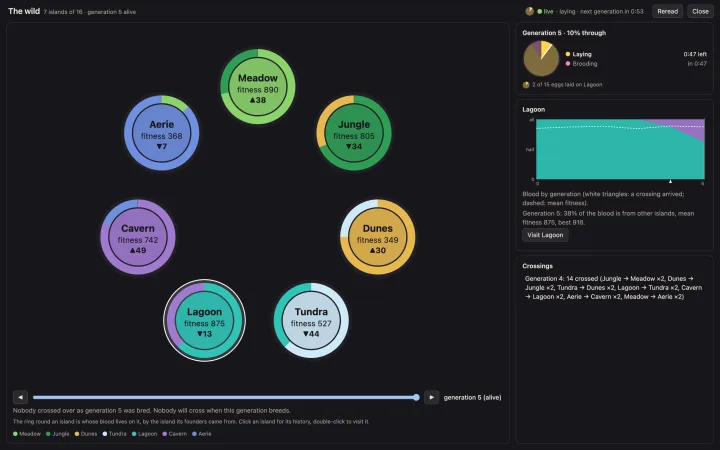720x450 pixels.
Task: Click 'laying · next generation in 0:53' status
Action: point(601,11)
